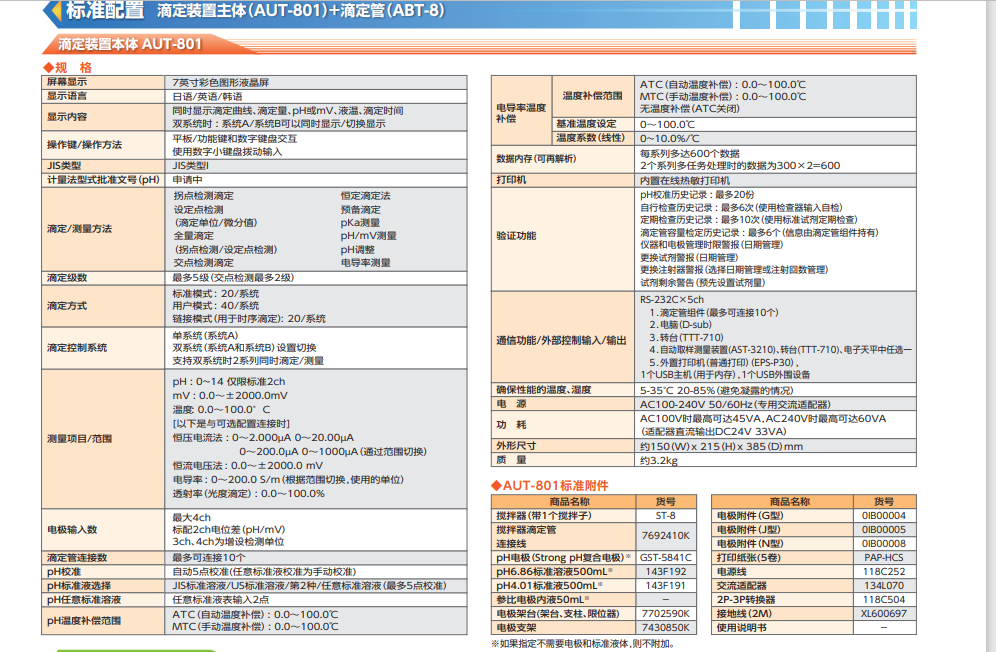The image size is (996, 652).
Task: Click the '通信功能/外部控制输入/输出' label
Action: [561, 340]
